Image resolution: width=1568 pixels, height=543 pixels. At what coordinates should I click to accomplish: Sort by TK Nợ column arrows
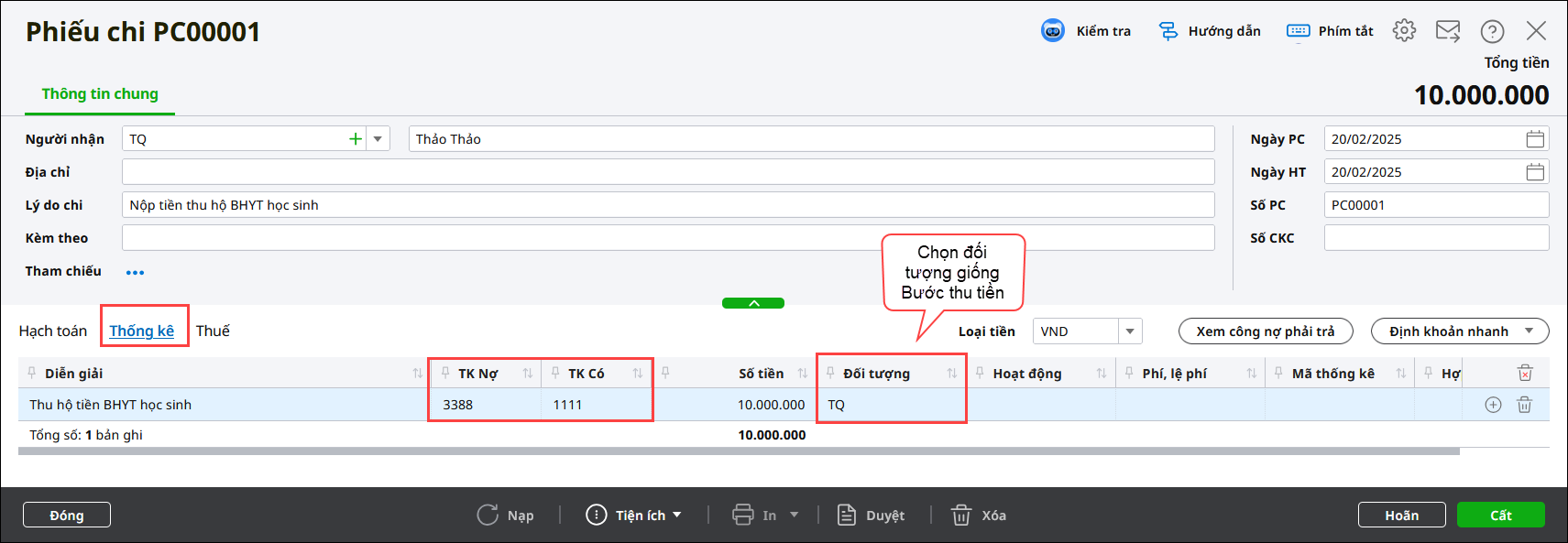528,374
